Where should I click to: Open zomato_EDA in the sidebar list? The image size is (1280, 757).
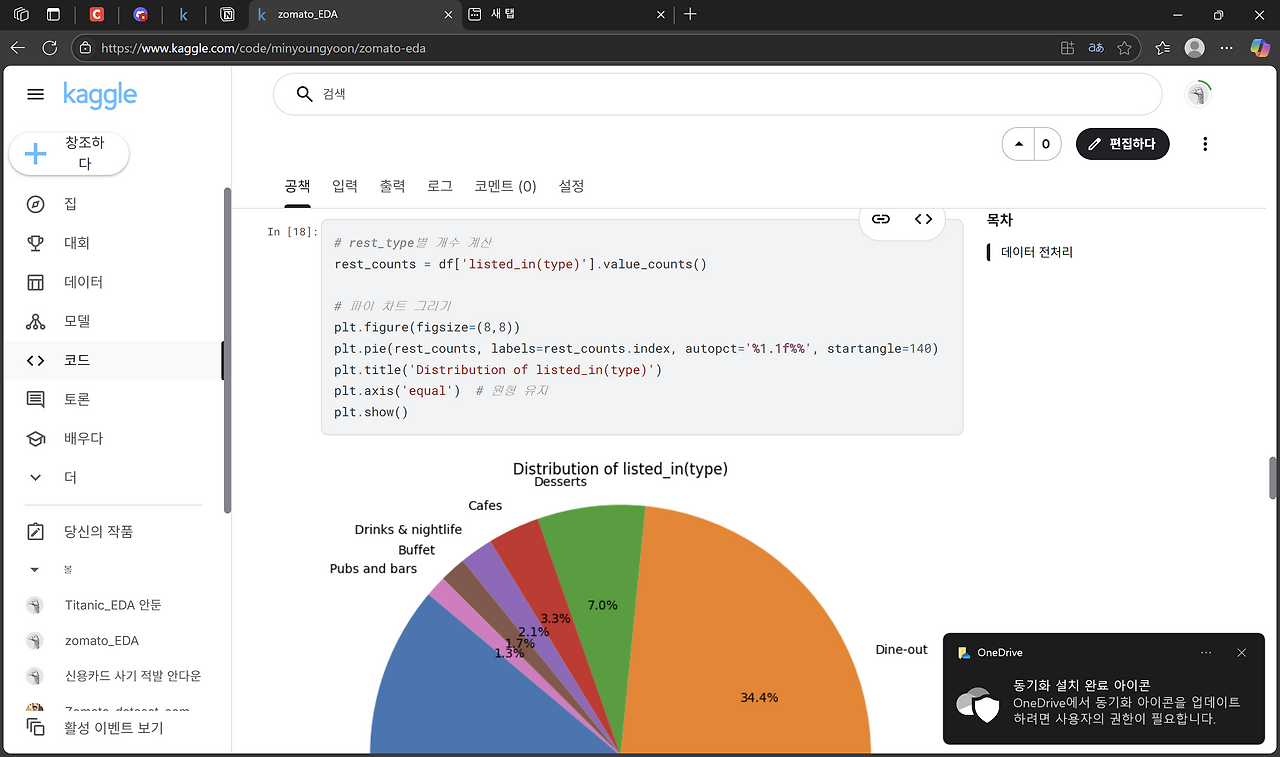(x=101, y=640)
